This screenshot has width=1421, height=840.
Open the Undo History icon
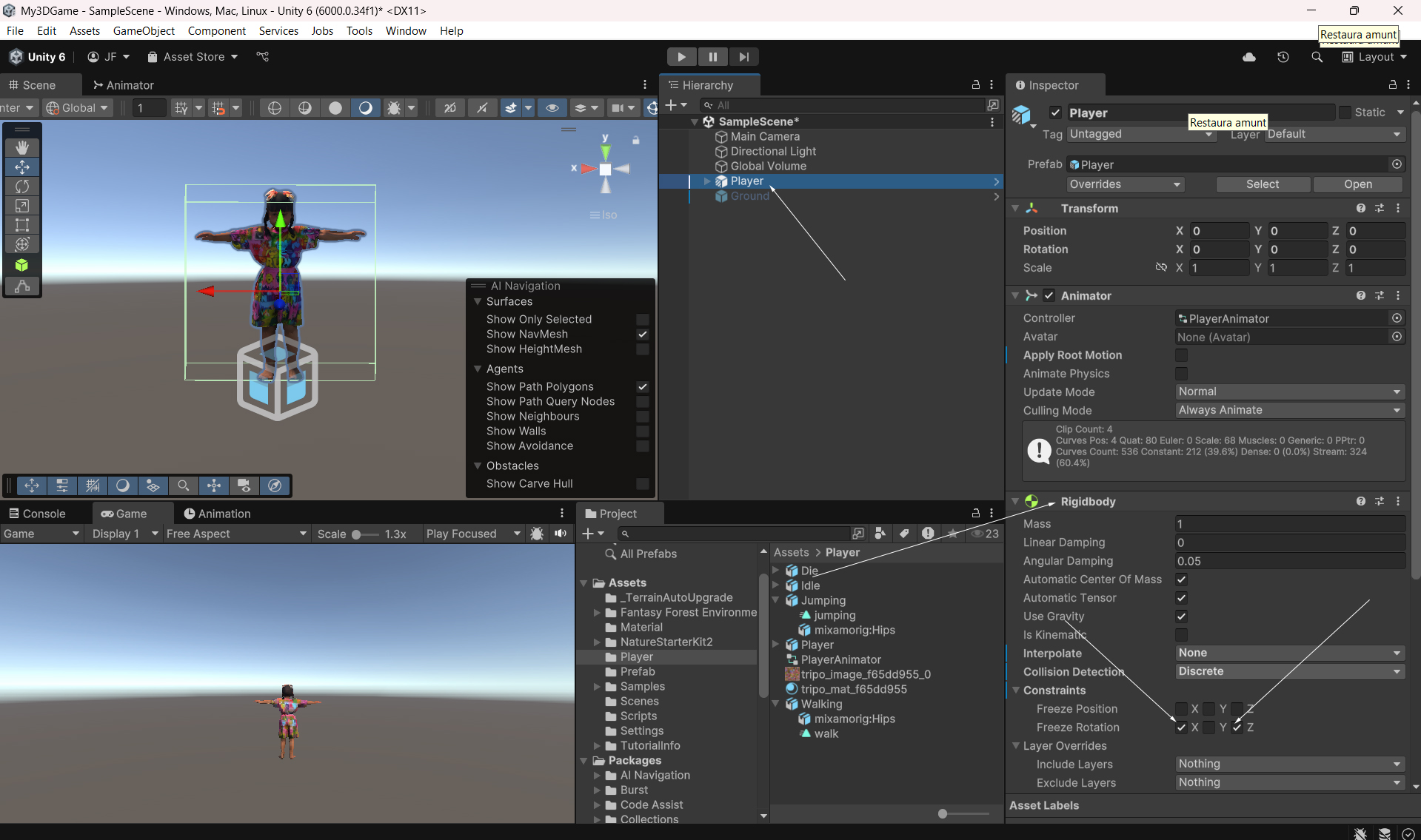pos(1283,57)
